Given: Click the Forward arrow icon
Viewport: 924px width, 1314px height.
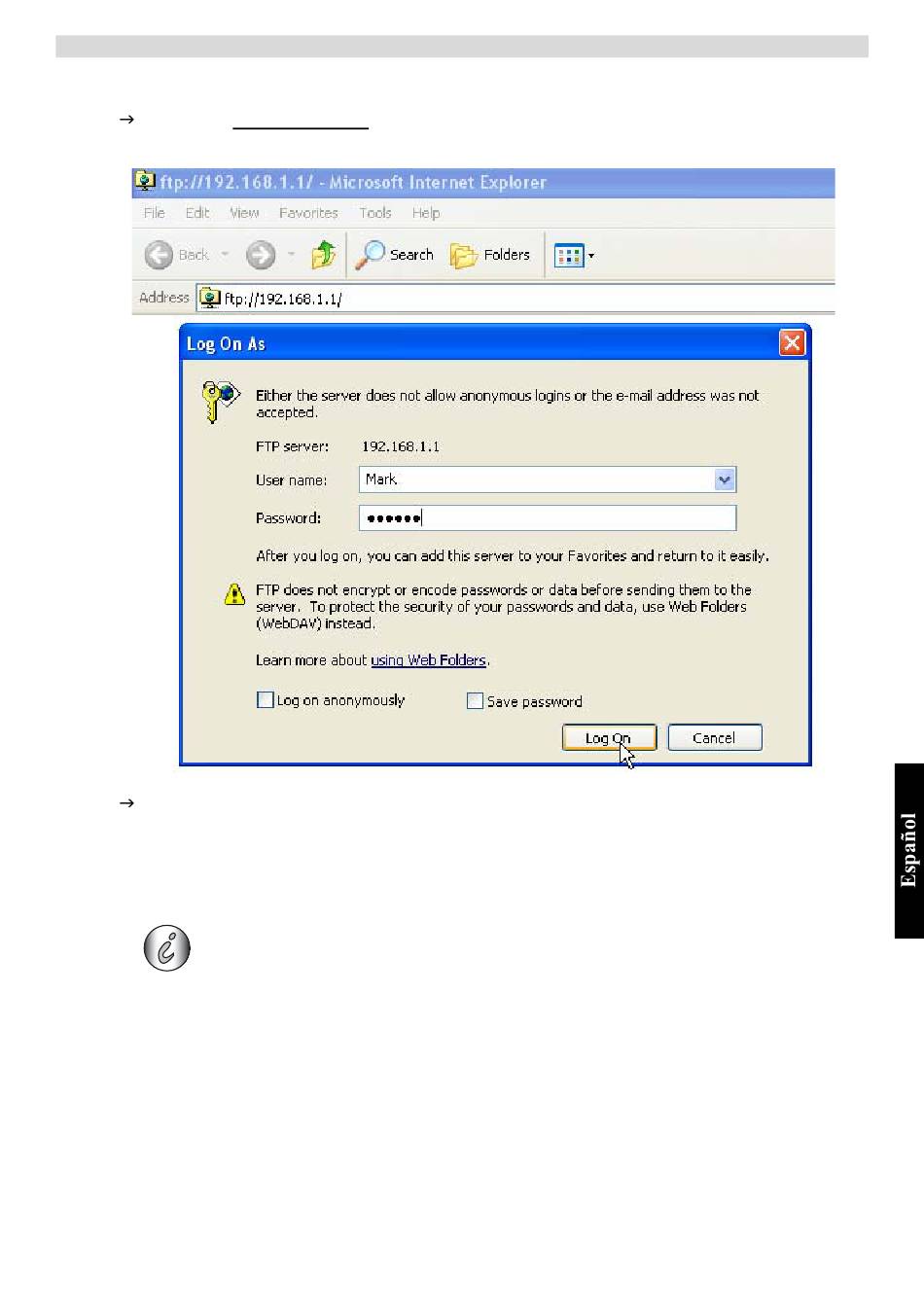Looking at the screenshot, I should point(260,255).
